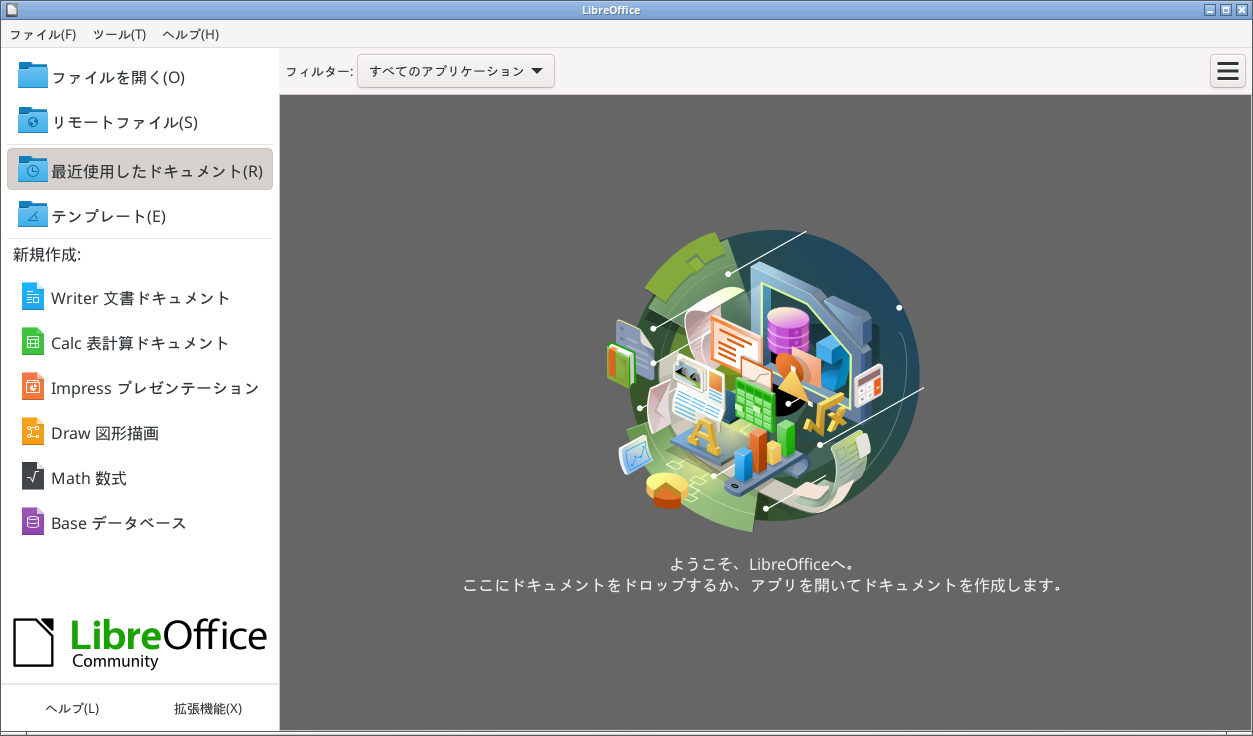The width and height of the screenshot is (1253, 736).
Task: Click the テンプレート(E) folder icon
Action: pyautogui.click(x=33, y=215)
